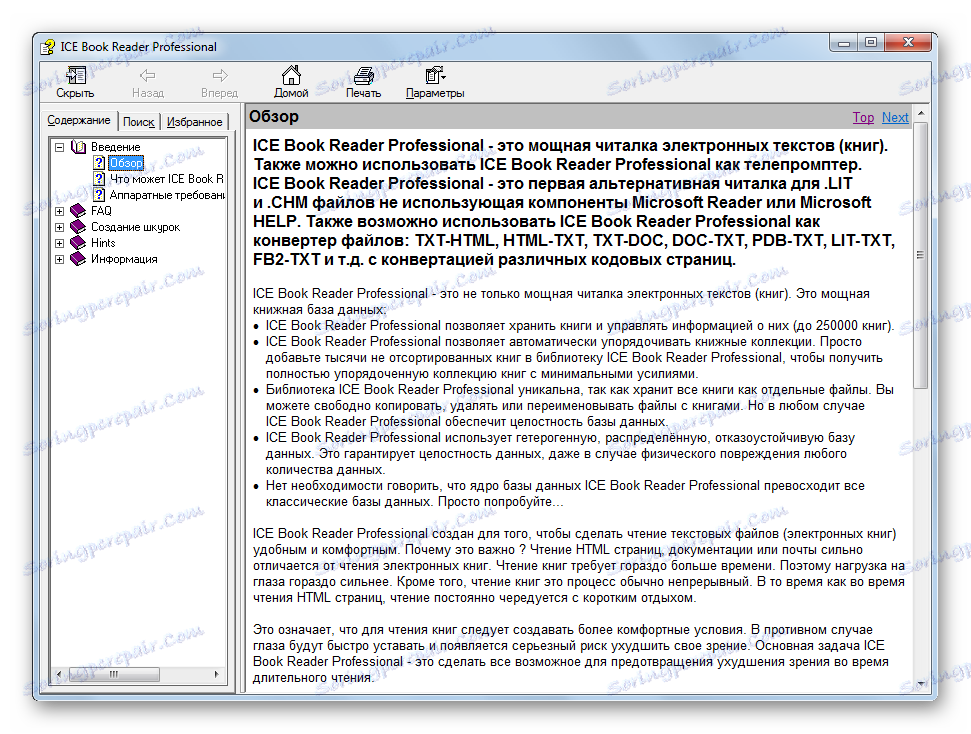Click the book icon beside Информация
Image resolution: width=971 pixels, height=734 pixels.
pyautogui.click(x=78, y=259)
